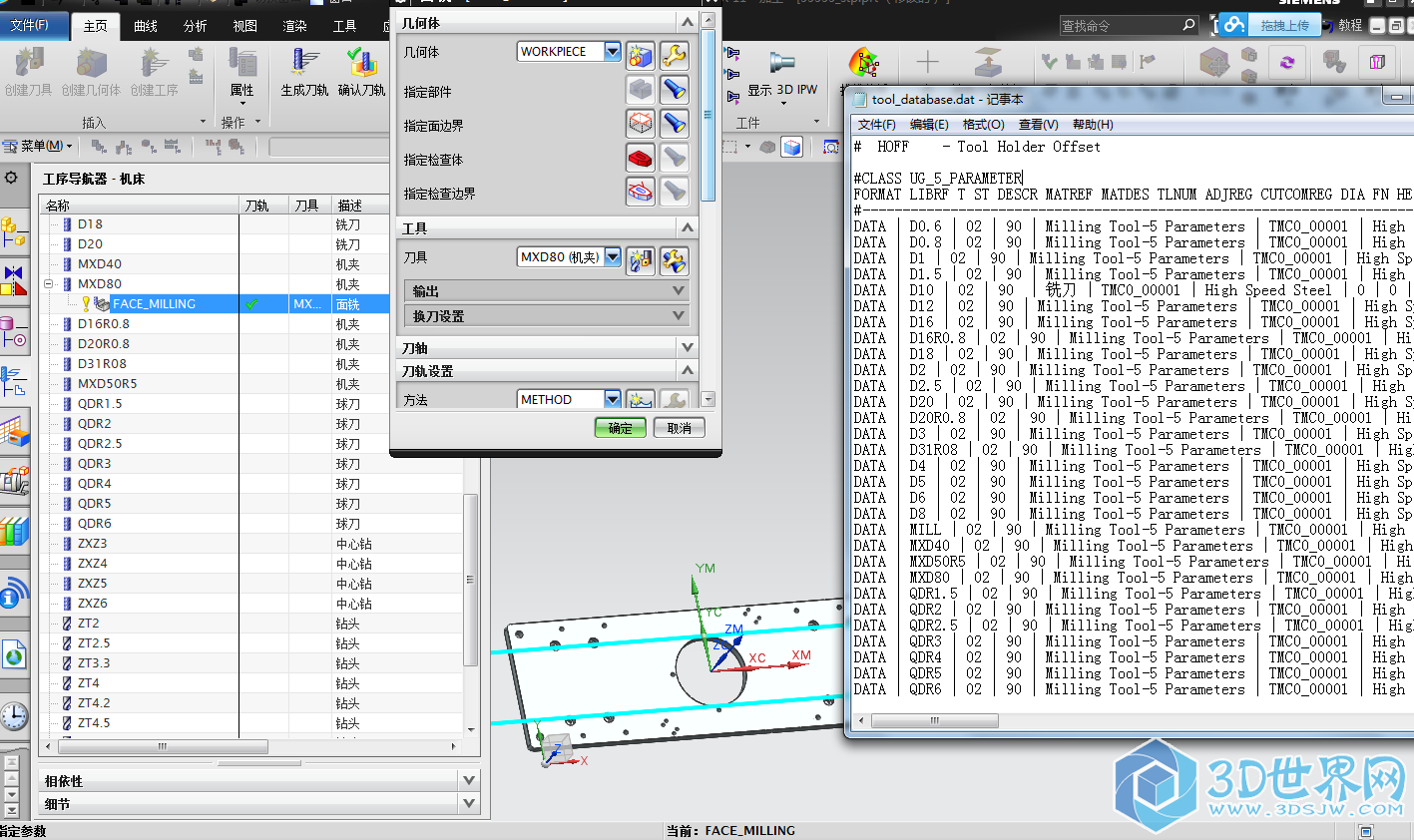Click the edit tool wrench icon beside MXD80
The width and height of the screenshot is (1414, 840).
(675, 260)
